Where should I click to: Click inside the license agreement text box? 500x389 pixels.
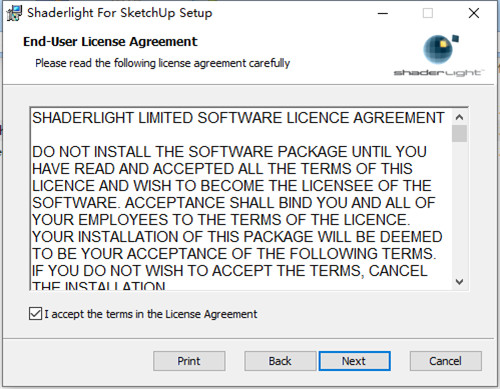pyautogui.click(x=241, y=199)
